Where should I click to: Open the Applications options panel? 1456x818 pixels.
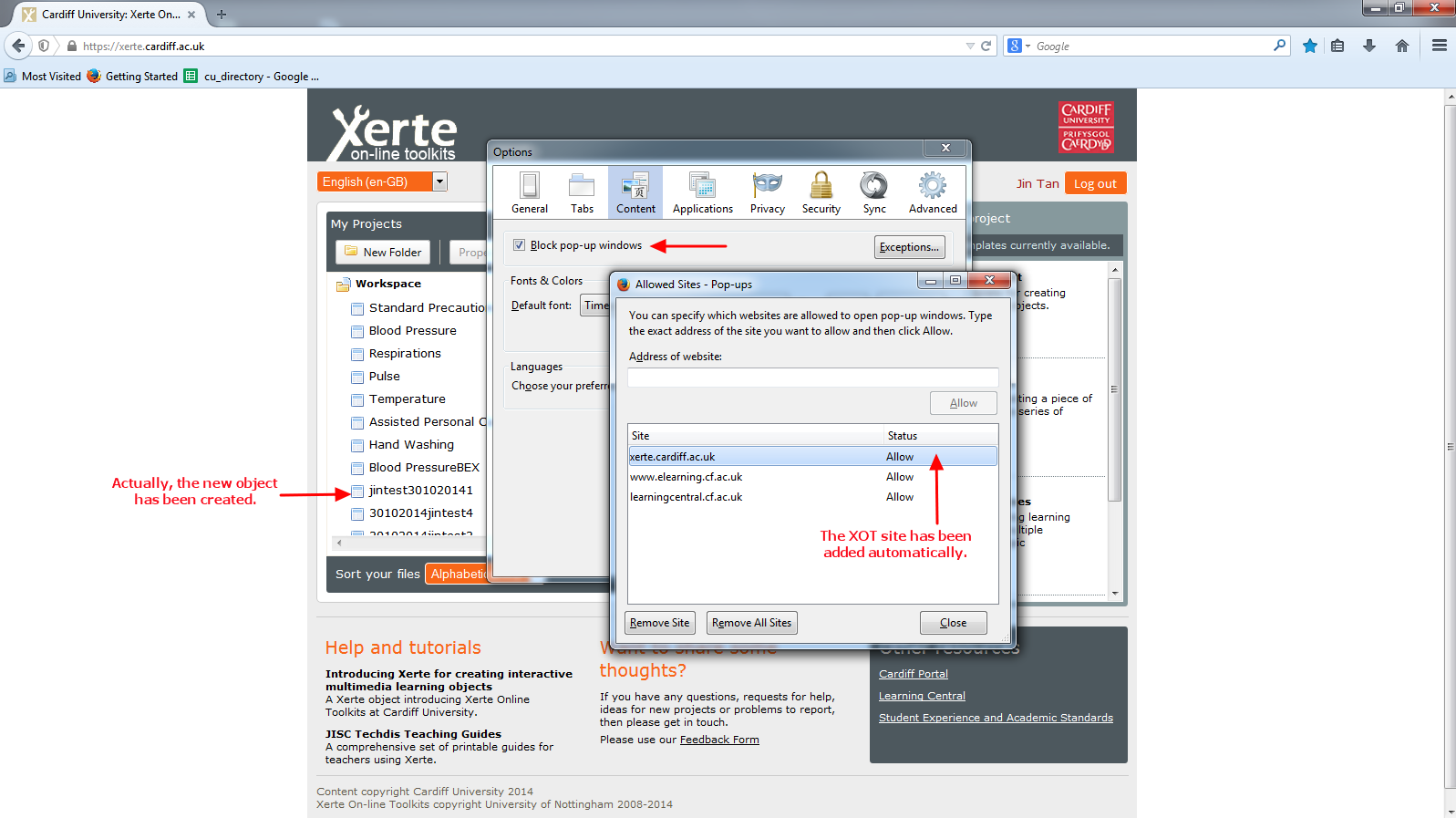coord(702,192)
